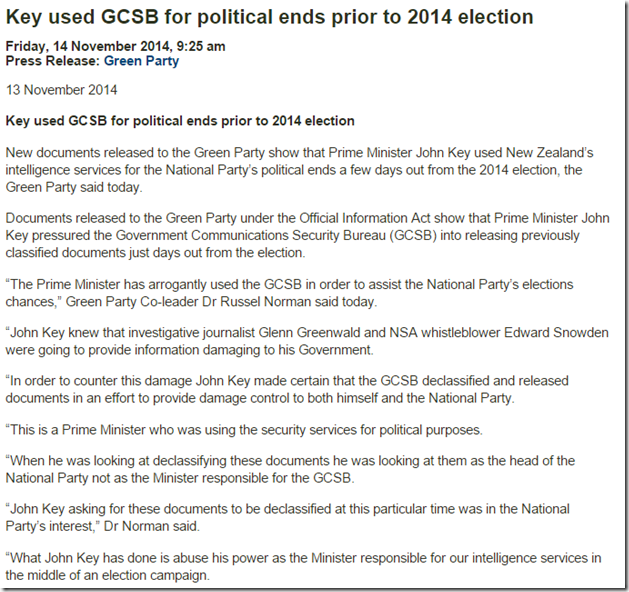Click the paragraph starting 'New documents released'
The image size is (629, 592).
(300, 168)
